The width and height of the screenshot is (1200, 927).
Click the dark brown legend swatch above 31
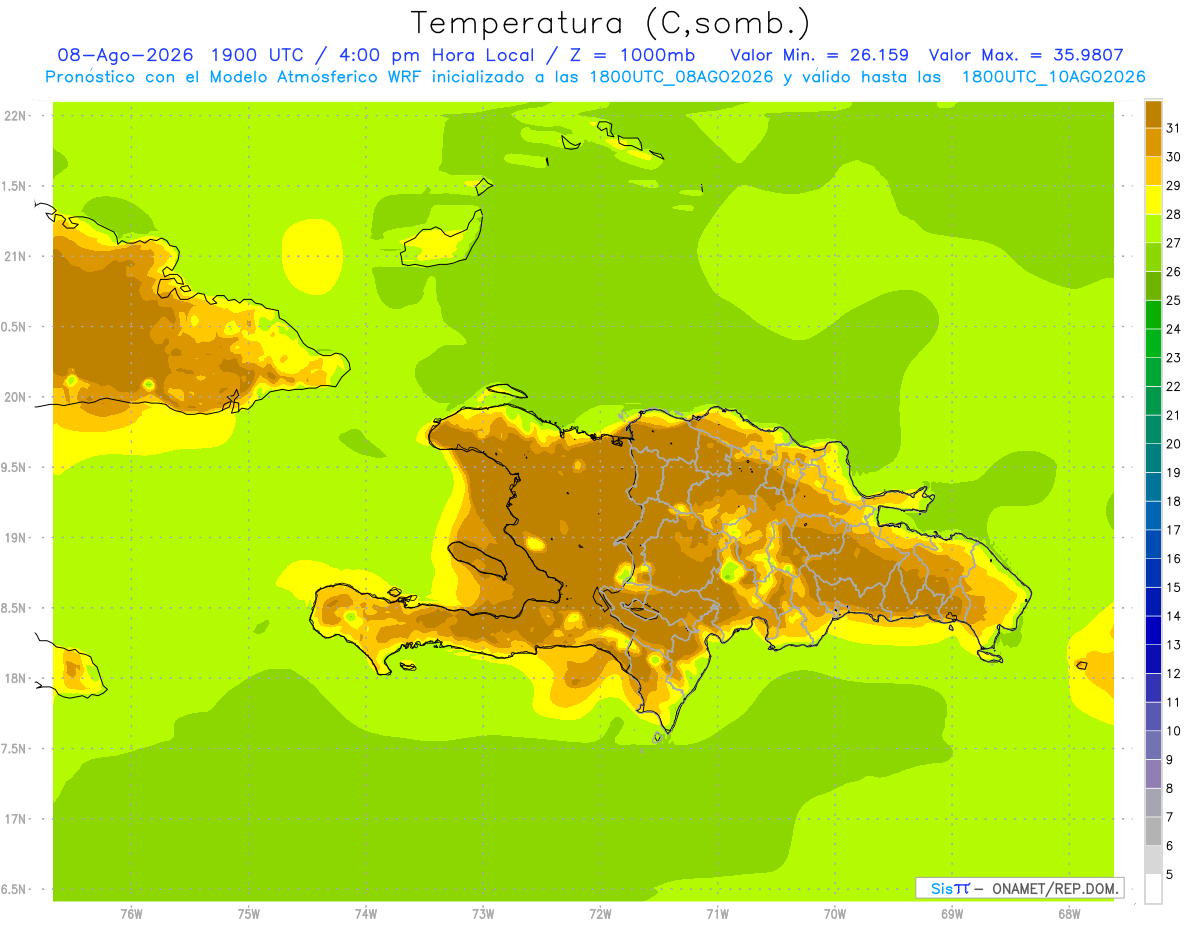click(x=1153, y=114)
